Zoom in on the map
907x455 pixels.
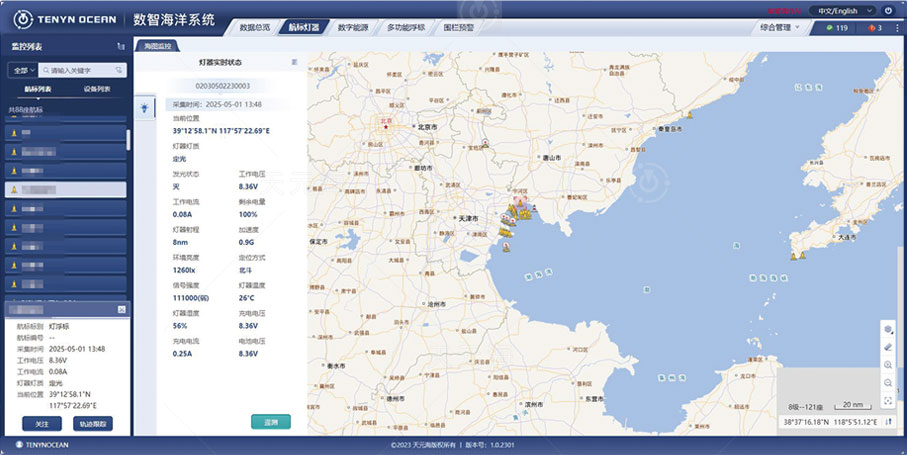pos(888,365)
